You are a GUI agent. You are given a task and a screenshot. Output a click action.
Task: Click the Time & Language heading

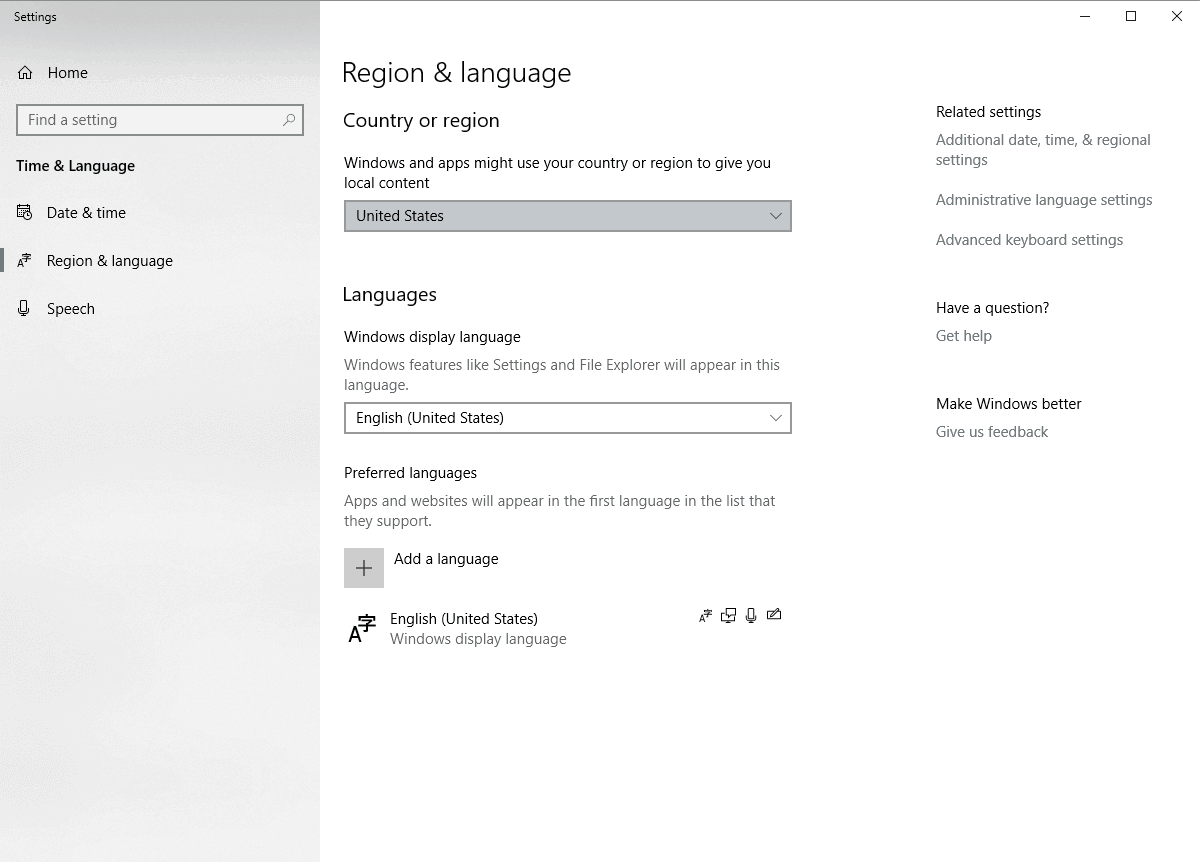[75, 166]
